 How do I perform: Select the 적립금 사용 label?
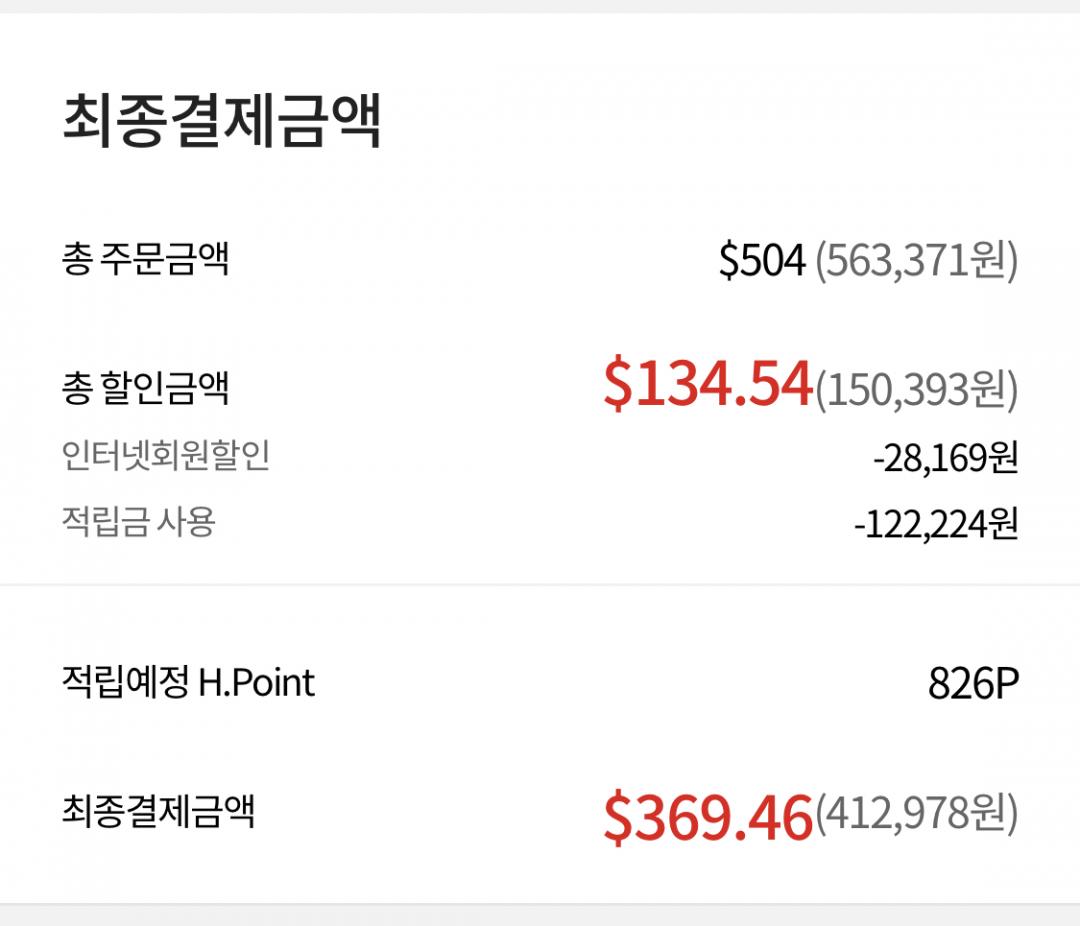(138, 521)
